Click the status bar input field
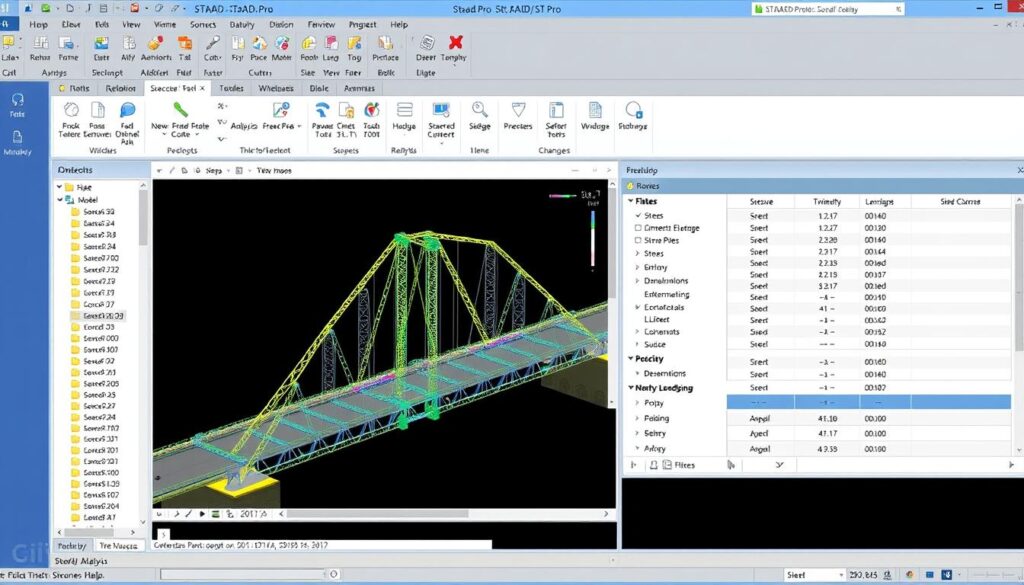 (242, 575)
